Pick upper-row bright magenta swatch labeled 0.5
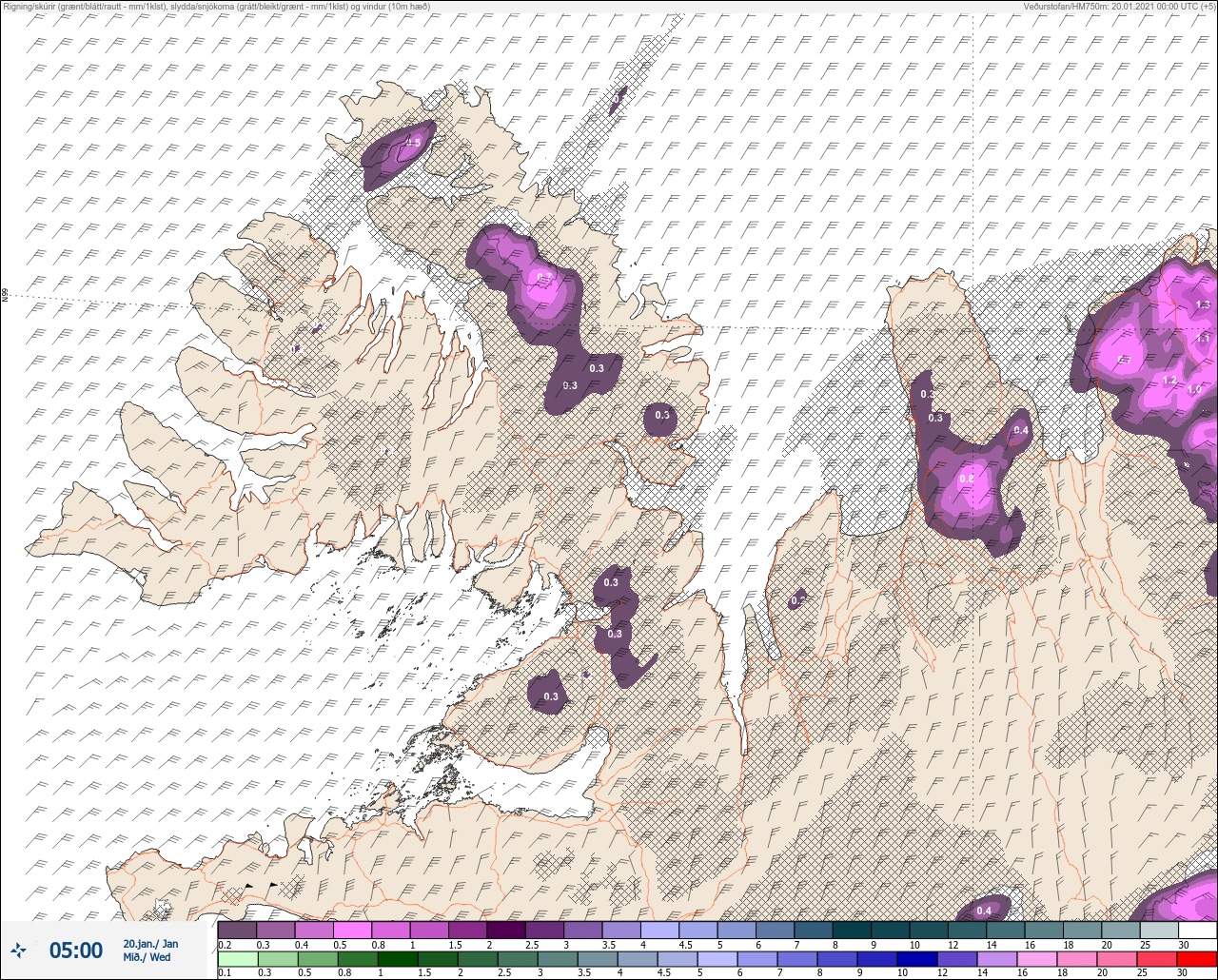 352,930
